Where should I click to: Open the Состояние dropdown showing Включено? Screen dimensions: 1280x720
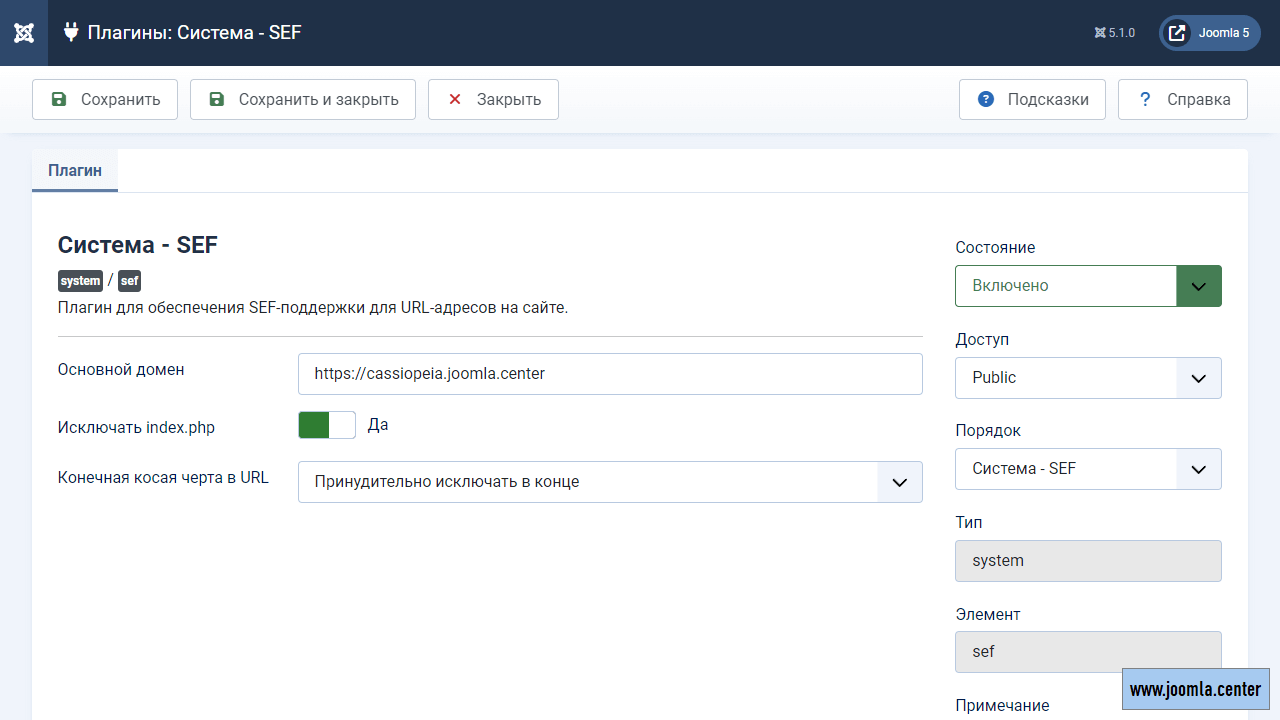[x=1088, y=286]
